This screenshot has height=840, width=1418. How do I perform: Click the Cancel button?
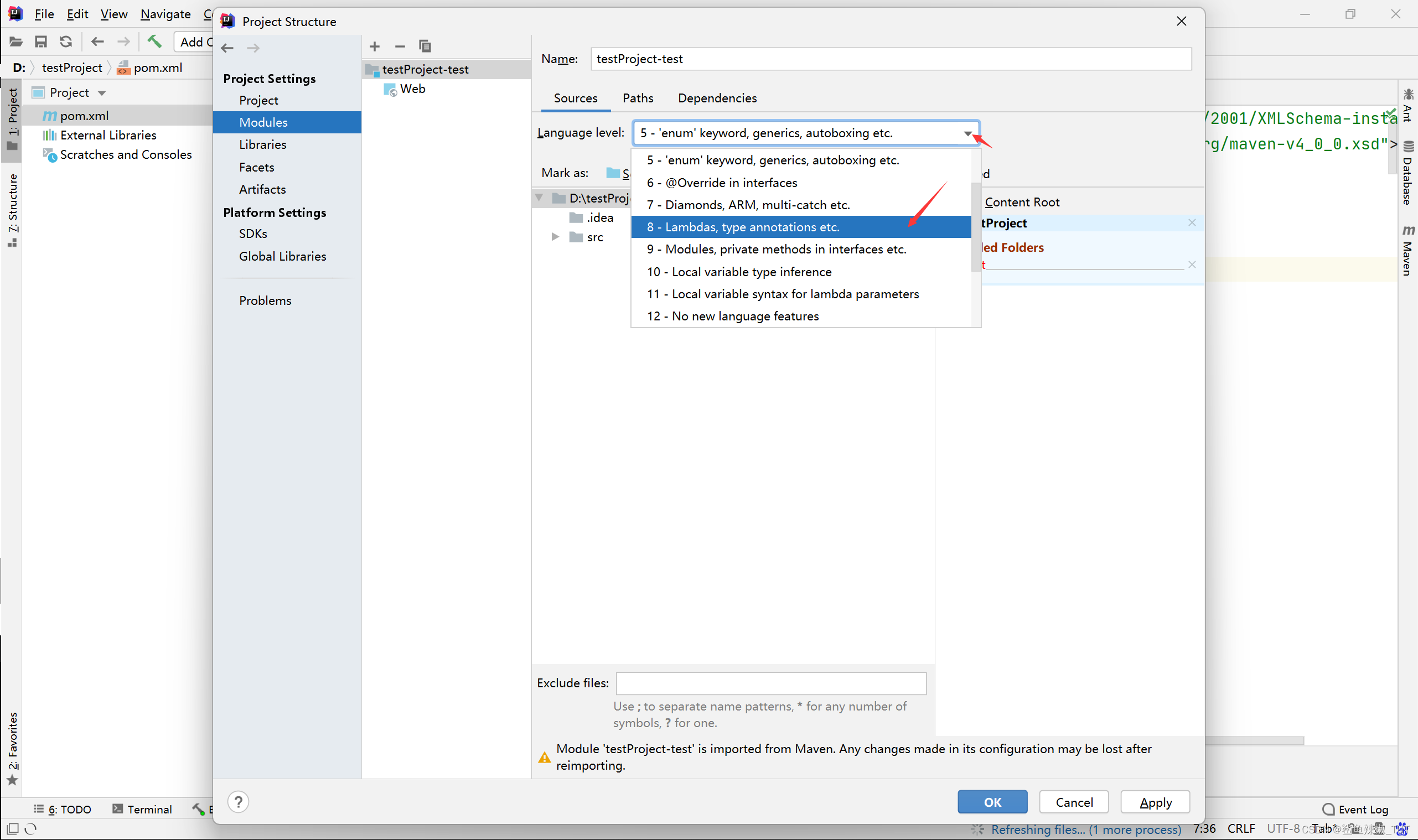1073,802
